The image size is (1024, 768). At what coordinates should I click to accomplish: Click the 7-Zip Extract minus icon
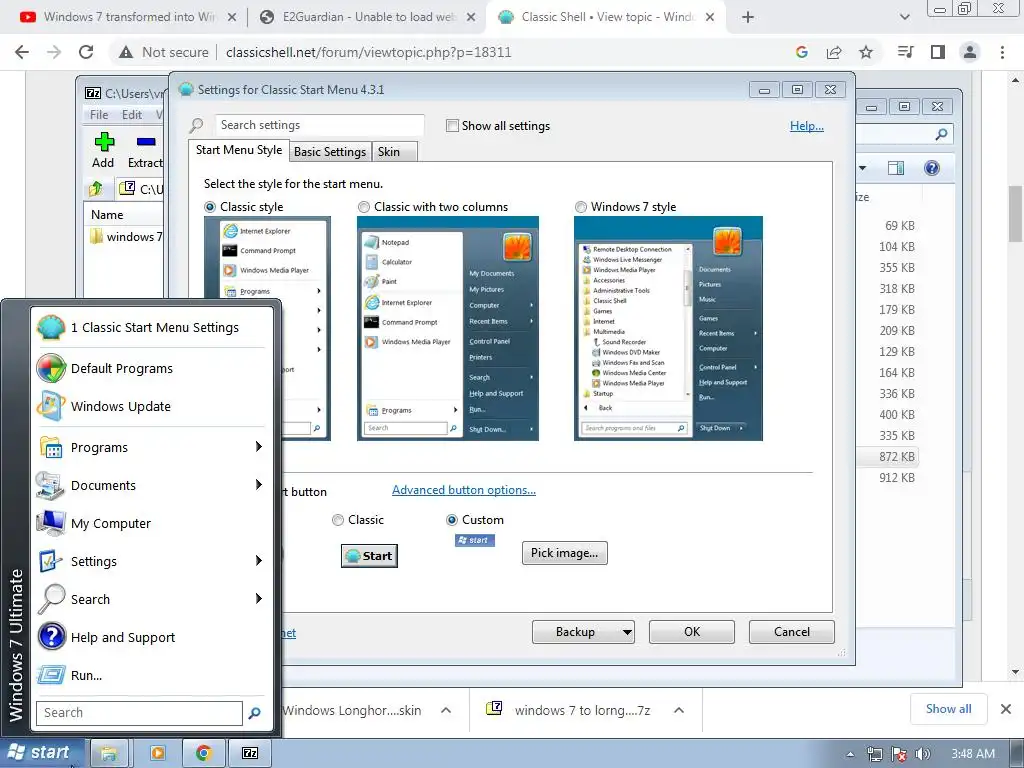(x=146, y=141)
